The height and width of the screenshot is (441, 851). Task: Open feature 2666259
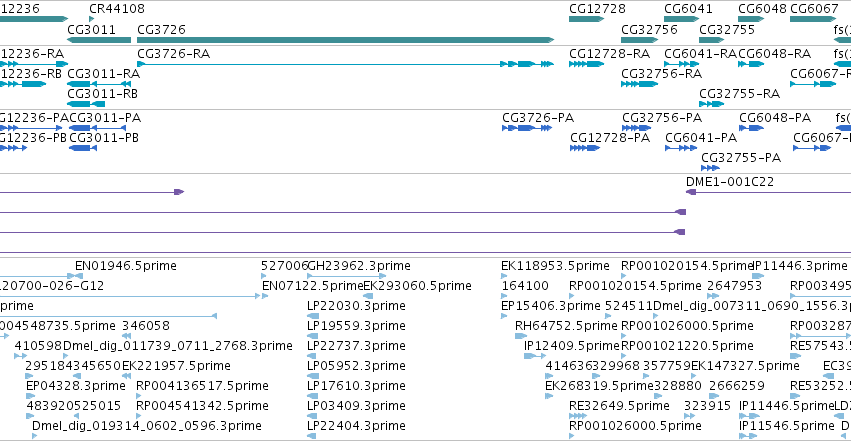tap(736, 386)
